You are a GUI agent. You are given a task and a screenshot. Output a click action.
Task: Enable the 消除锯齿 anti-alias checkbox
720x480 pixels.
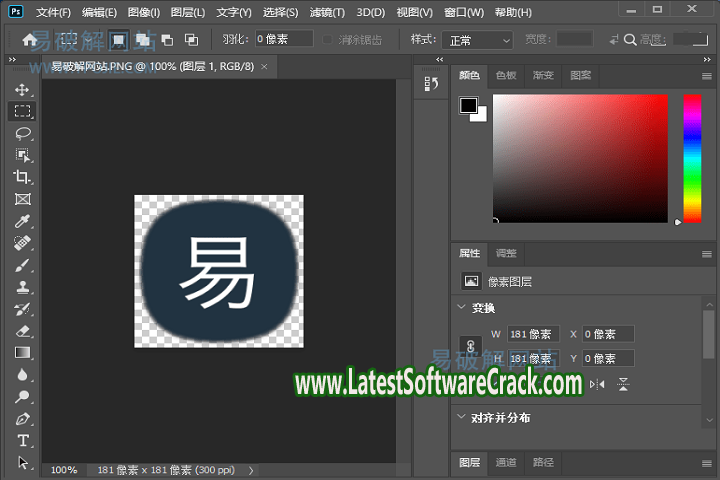coord(329,40)
